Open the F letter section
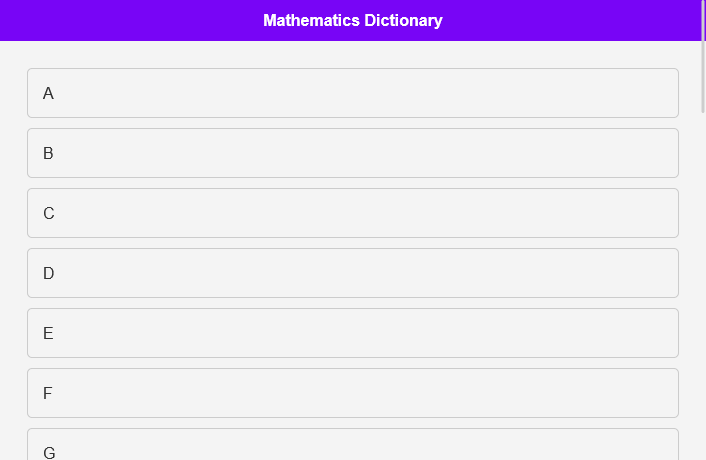Screen dimensions: 706x460 click(352, 393)
